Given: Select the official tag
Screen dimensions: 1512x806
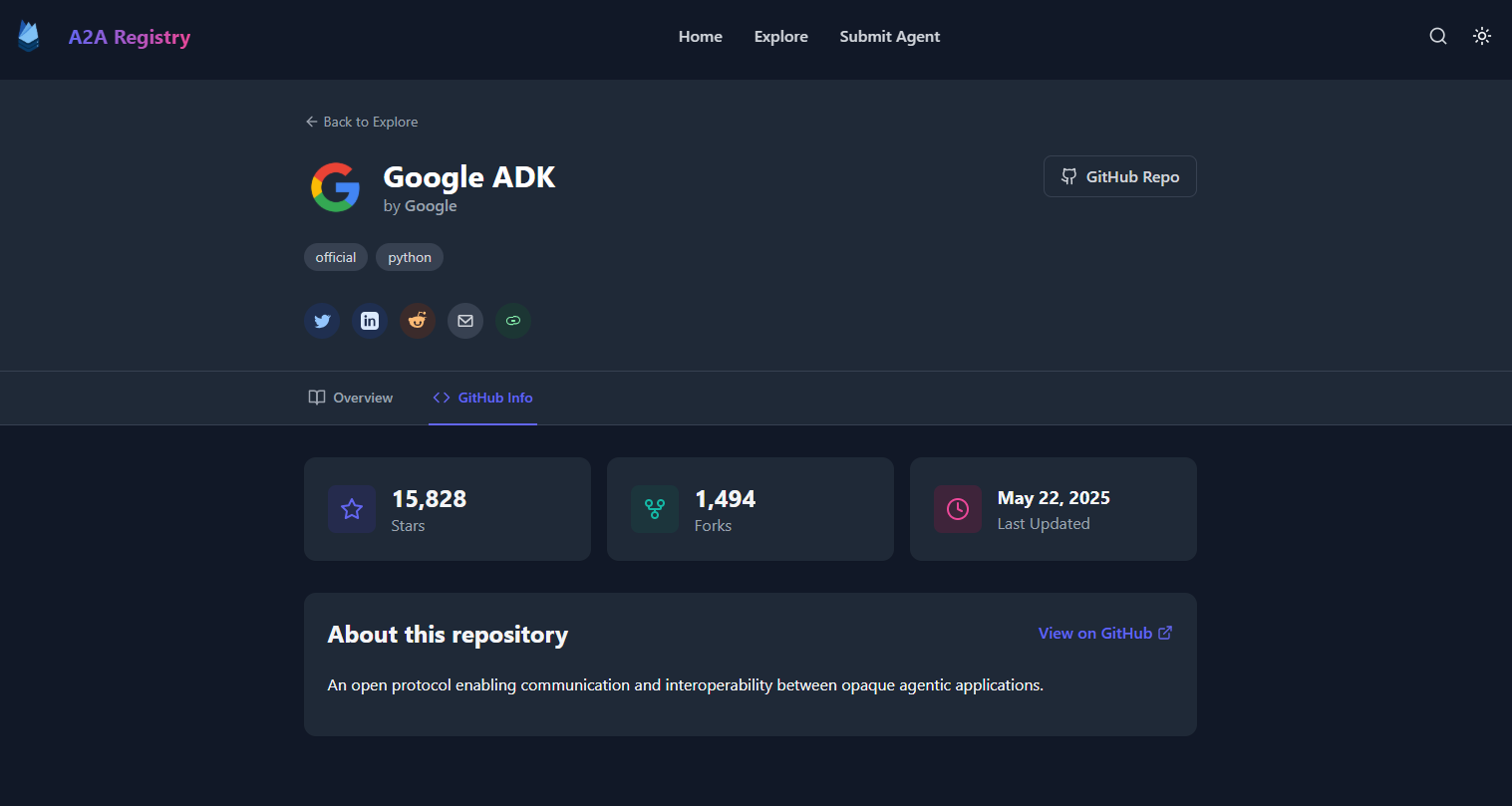Looking at the screenshot, I should [x=336, y=257].
